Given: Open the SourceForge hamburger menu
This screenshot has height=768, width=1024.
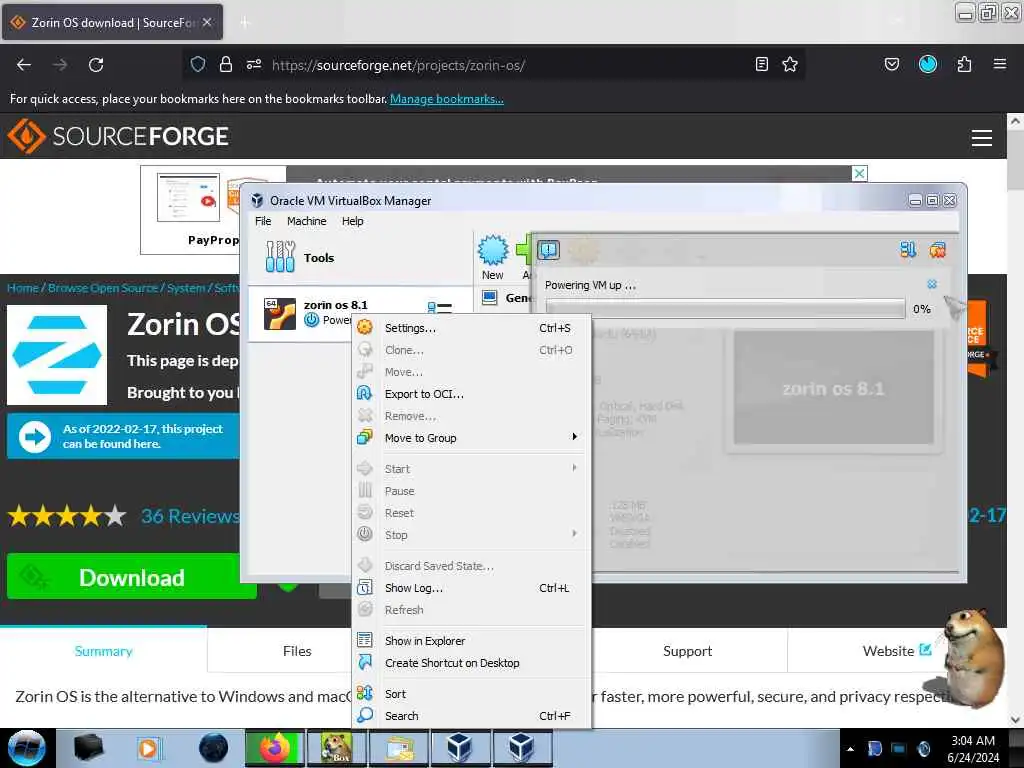Looking at the screenshot, I should point(982,138).
